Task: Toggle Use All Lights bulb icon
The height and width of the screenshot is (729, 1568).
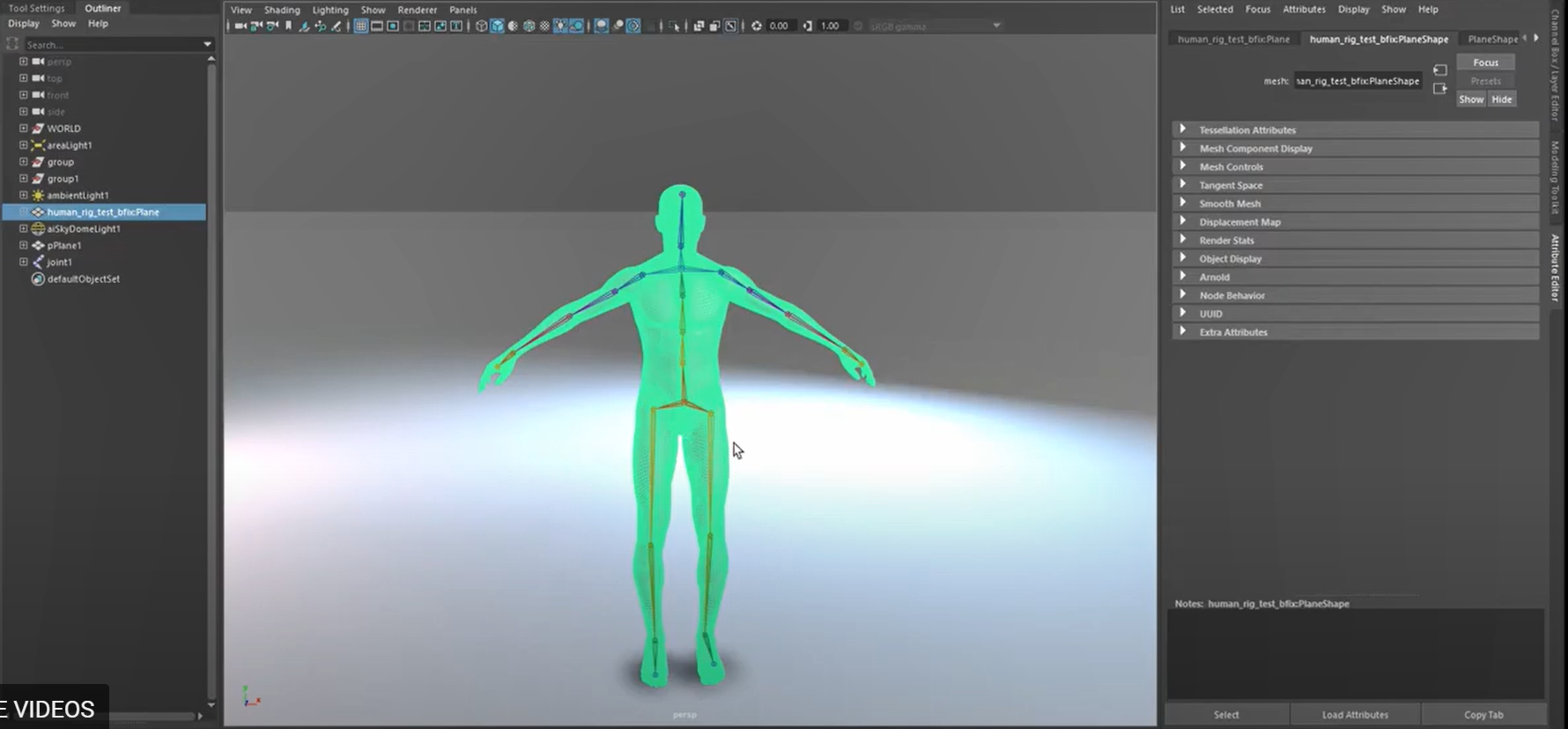Action: pos(560,26)
